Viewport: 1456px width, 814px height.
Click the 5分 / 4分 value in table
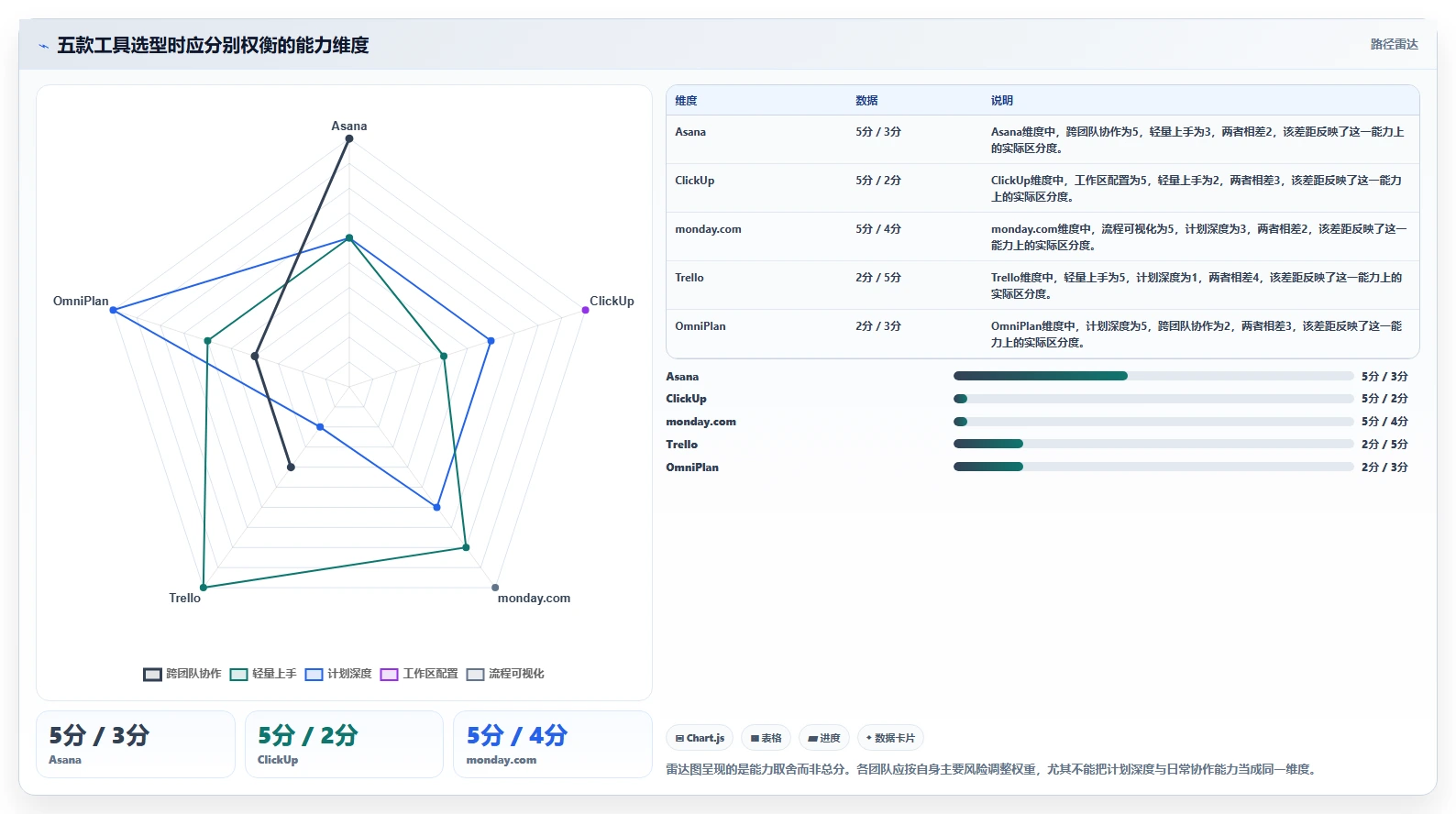point(878,229)
